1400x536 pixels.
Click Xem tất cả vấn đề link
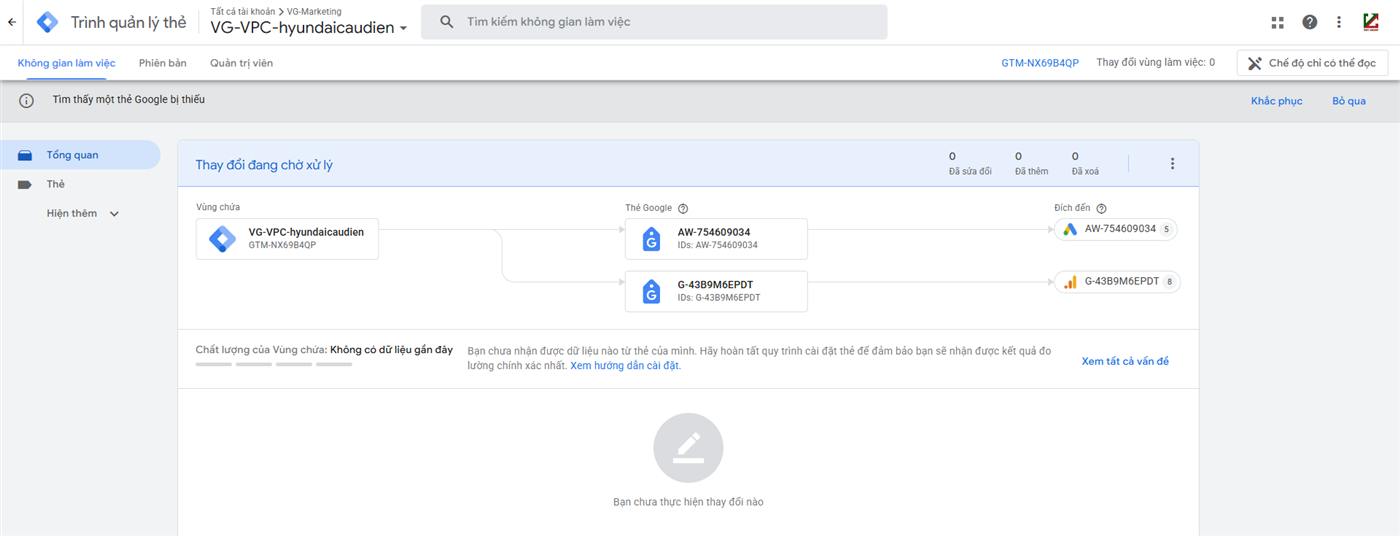pyautogui.click(x=1125, y=361)
